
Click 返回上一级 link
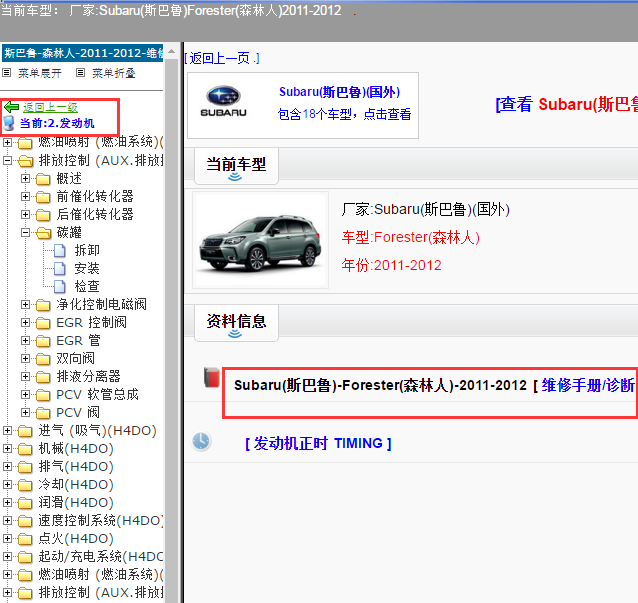tap(50, 107)
